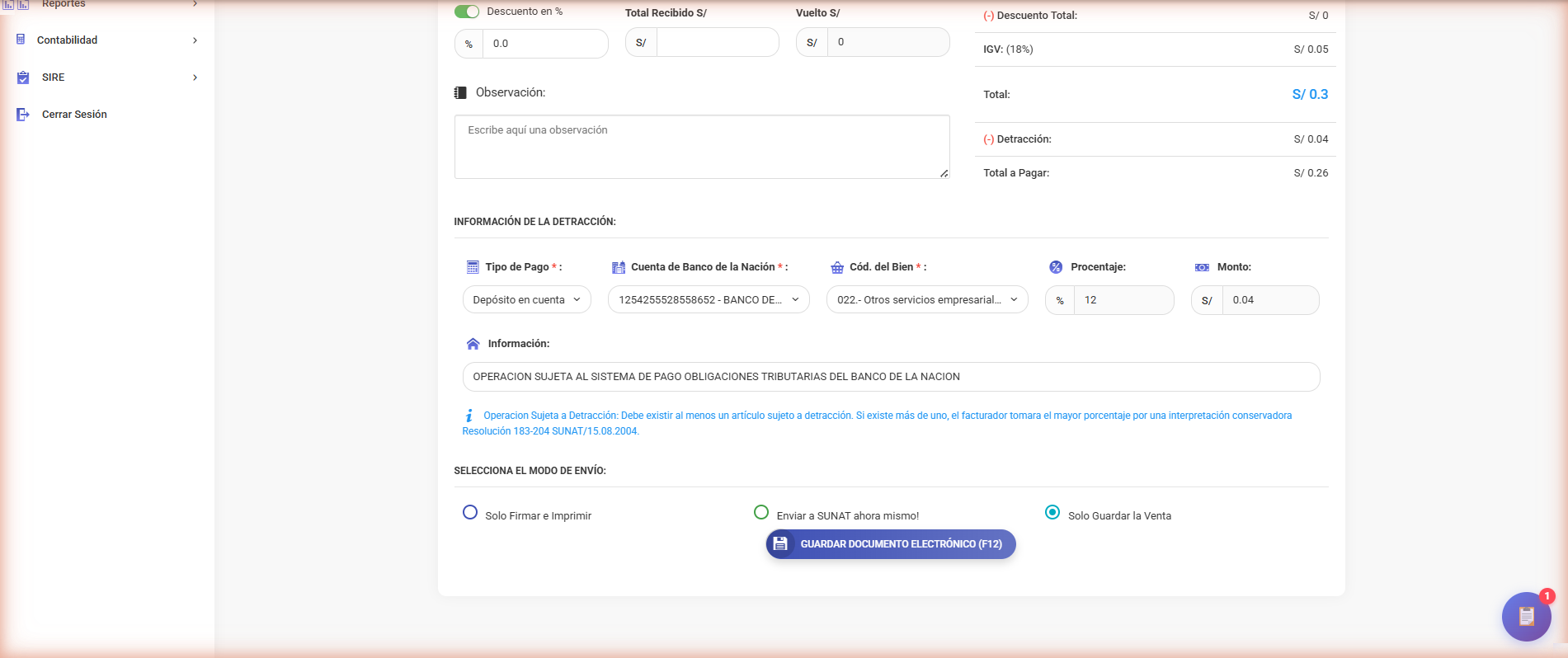The width and height of the screenshot is (1568, 658).
Task: Click the Detracción value S/ 0.04 in summary
Action: (1311, 139)
